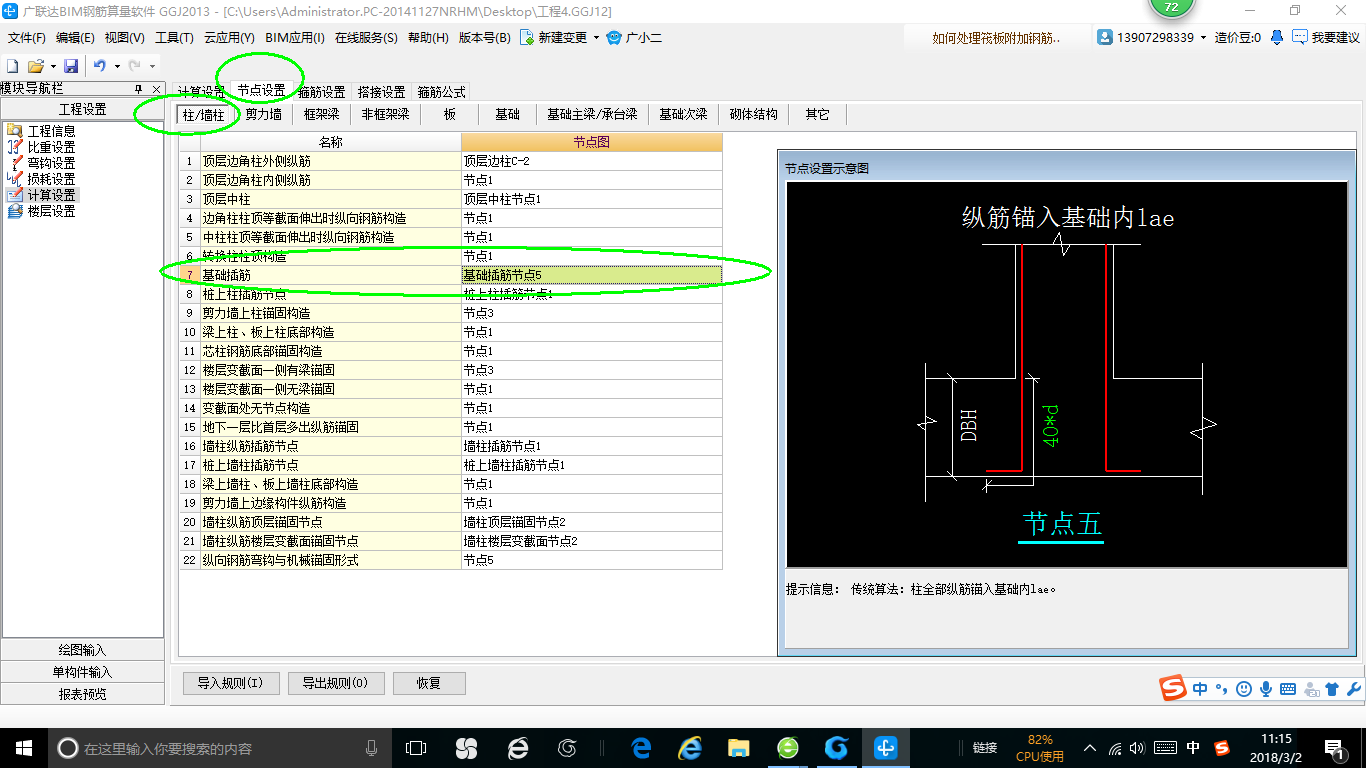Open Internet Explorer on the taskbar

690,748
